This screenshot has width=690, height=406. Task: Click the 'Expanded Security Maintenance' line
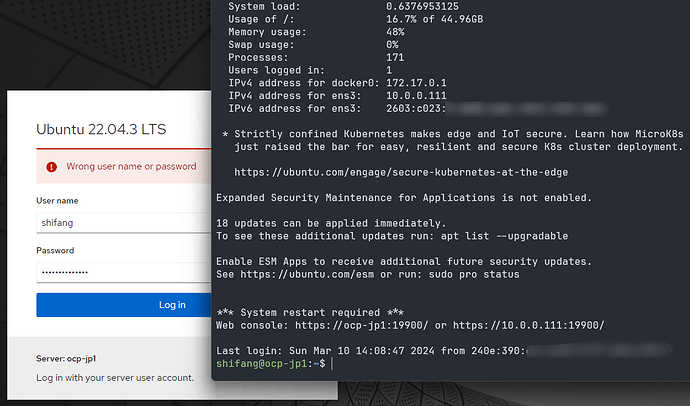[x=404, y=198]
